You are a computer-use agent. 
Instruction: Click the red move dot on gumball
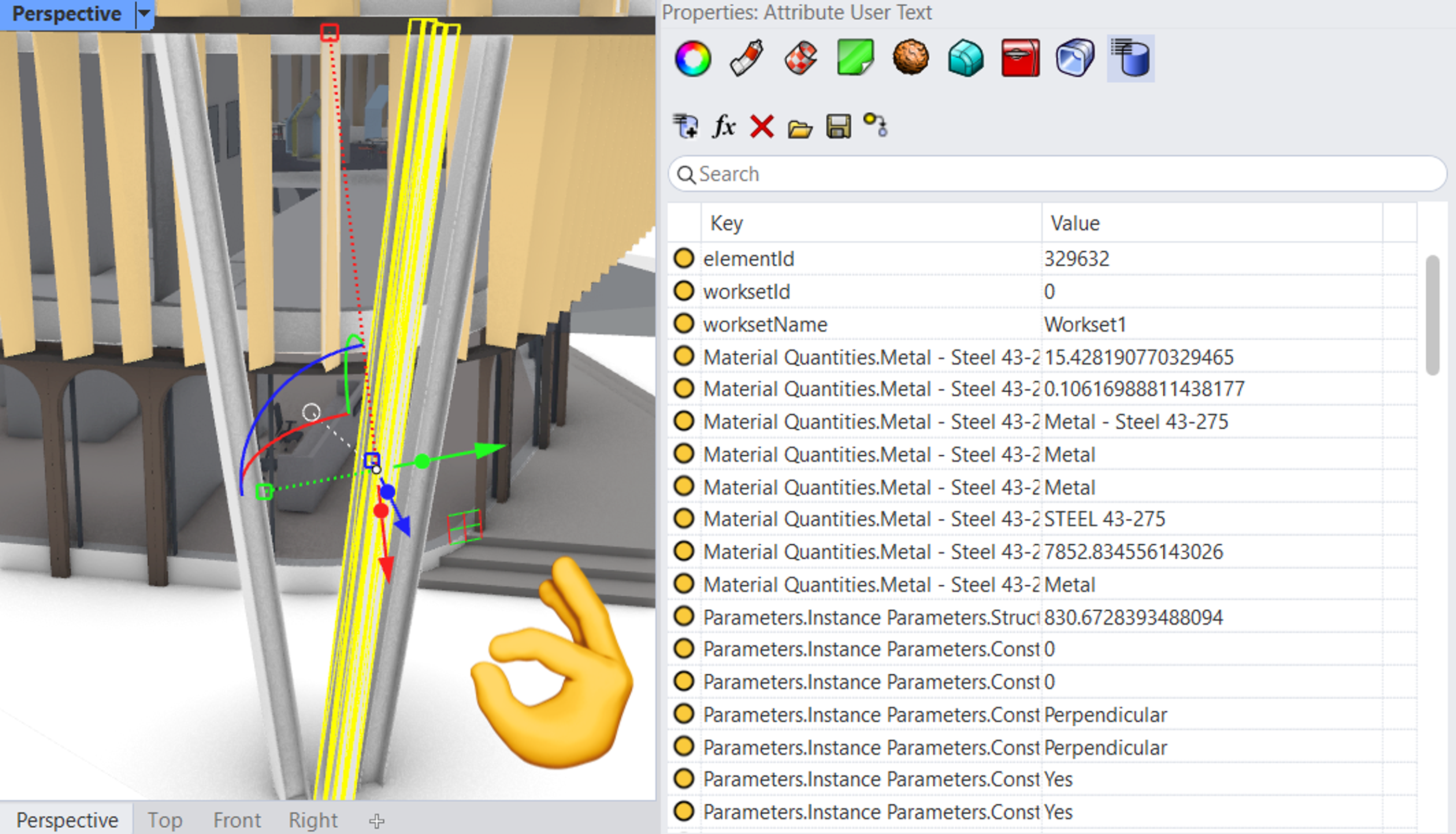point(381,510)
